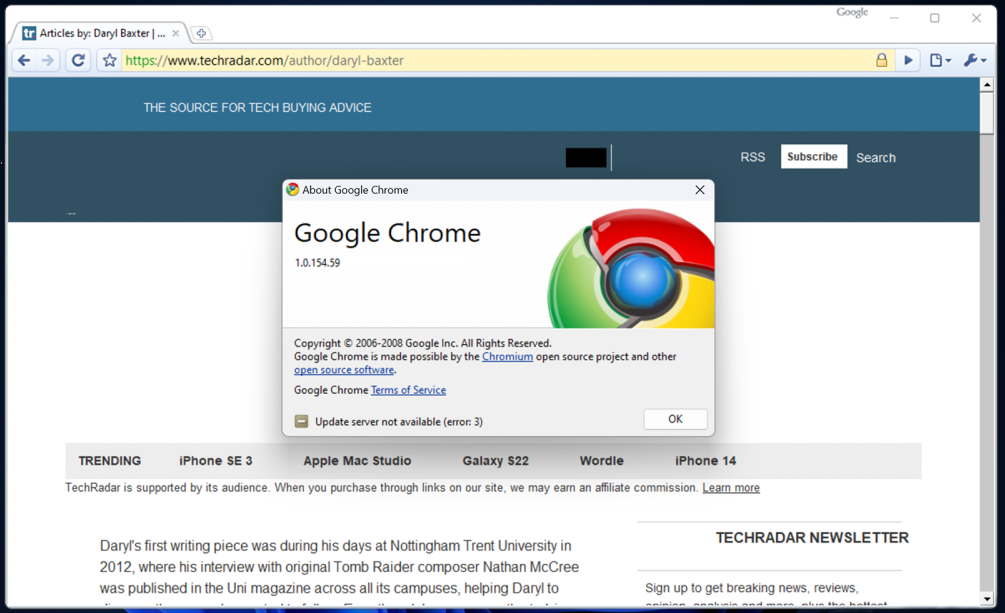Close the Chrome browser window
The height and width of the screenshot is (613, 1005).
976,18
